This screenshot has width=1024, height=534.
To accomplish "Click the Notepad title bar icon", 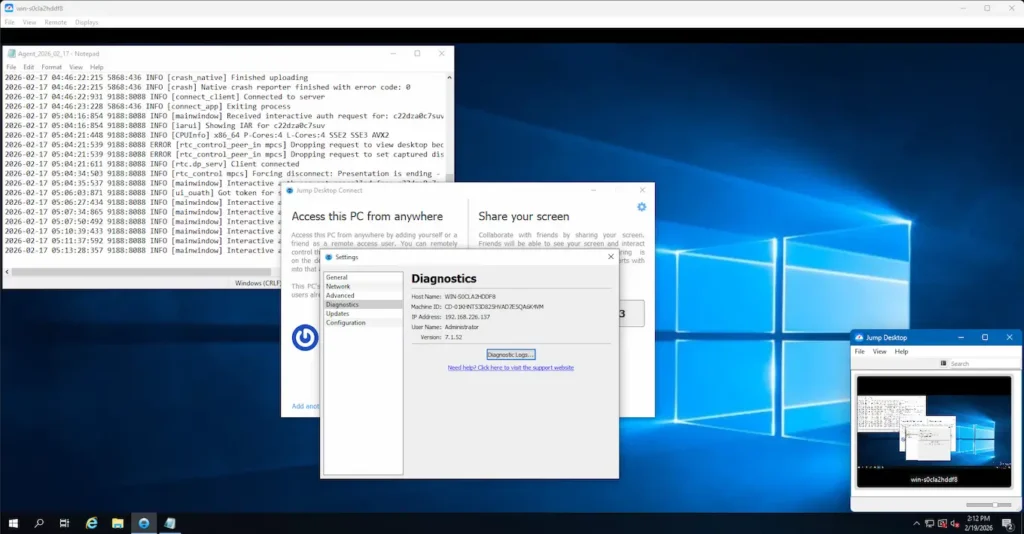I will [11, 54].
